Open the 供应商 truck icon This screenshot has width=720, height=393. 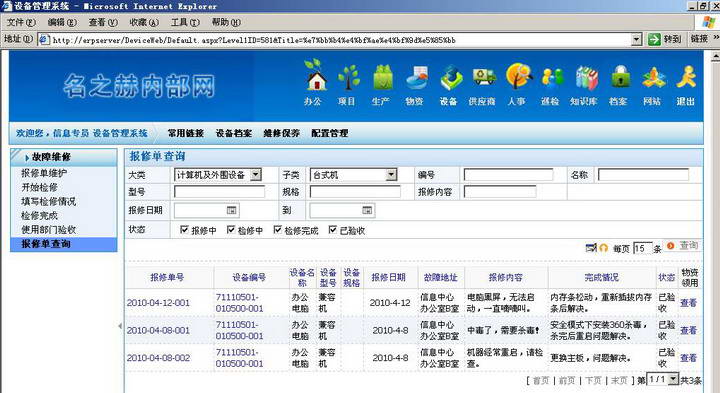pos(484,77)
